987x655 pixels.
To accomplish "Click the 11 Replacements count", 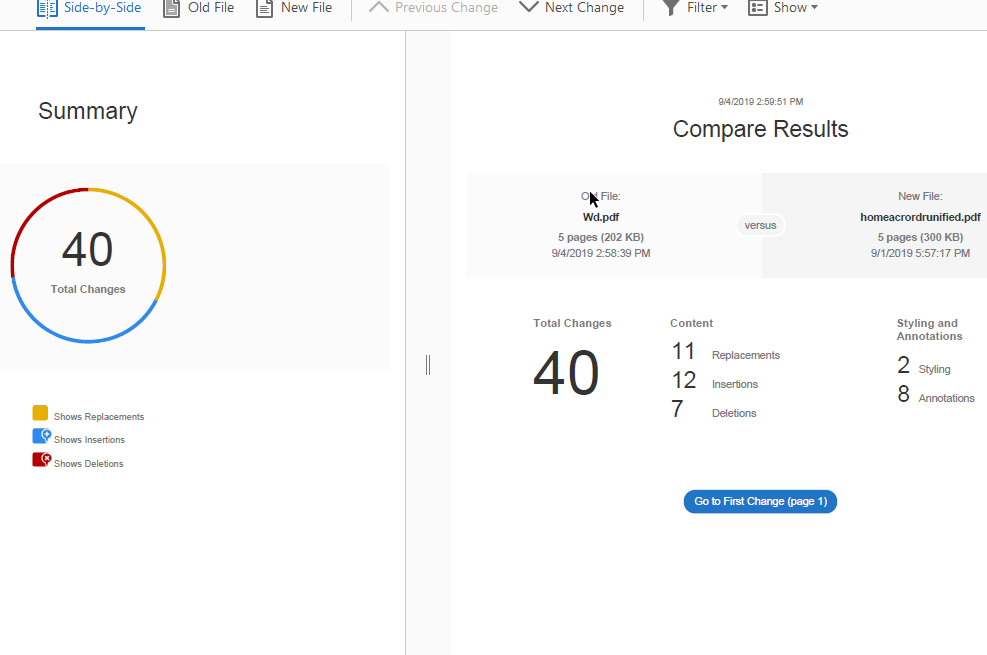I will pyautogui.click(x=683, y=351).
